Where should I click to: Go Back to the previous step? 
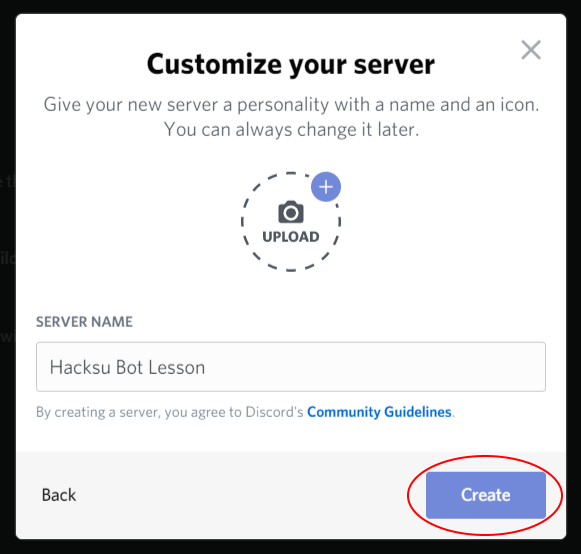[x=59, y=495]
